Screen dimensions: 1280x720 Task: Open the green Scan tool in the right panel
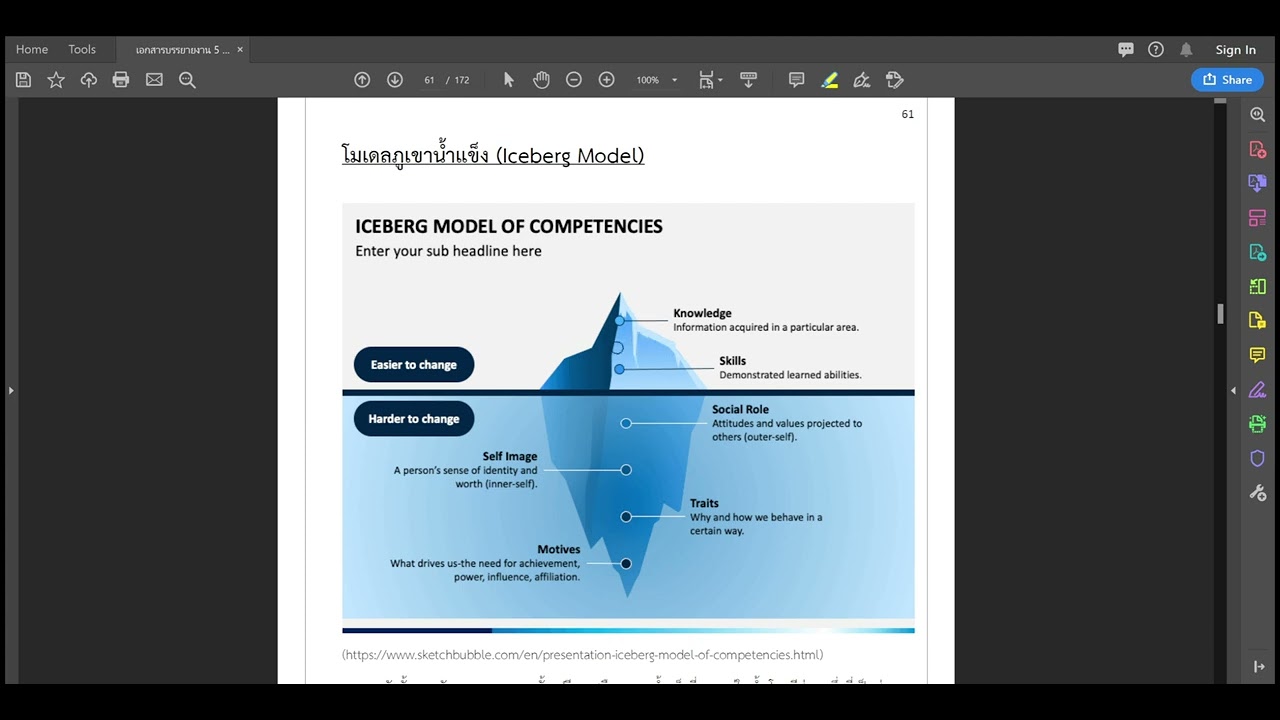coord(1258,424)
